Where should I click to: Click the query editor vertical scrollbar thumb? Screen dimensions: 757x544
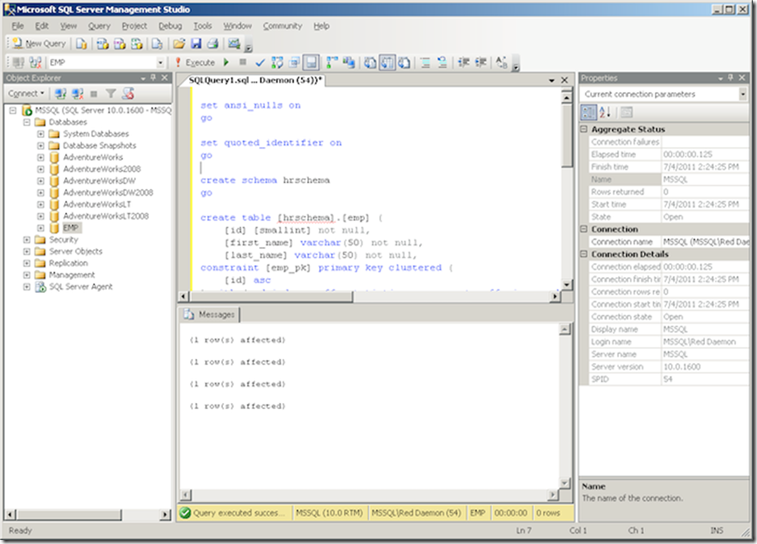(x=567, y=136)
